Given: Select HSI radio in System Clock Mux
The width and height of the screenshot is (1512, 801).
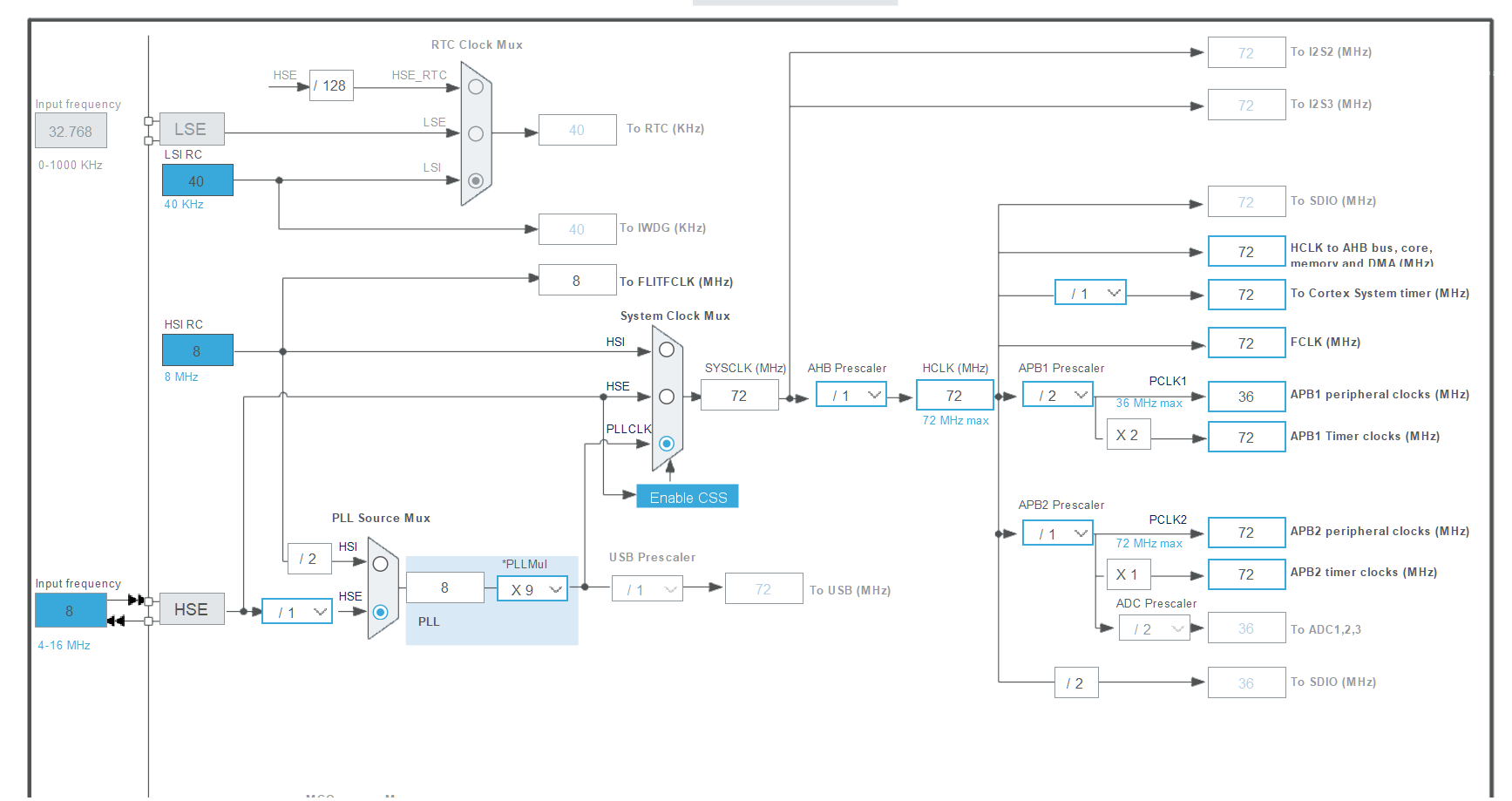Looking at the screenshot, I should (x=667, y=350).
